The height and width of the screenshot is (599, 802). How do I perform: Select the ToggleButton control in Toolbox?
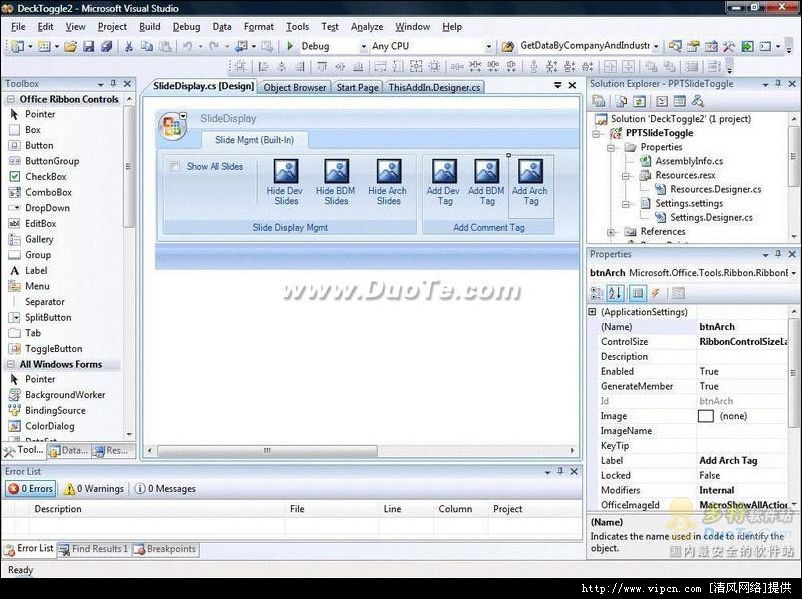(53, 349)
